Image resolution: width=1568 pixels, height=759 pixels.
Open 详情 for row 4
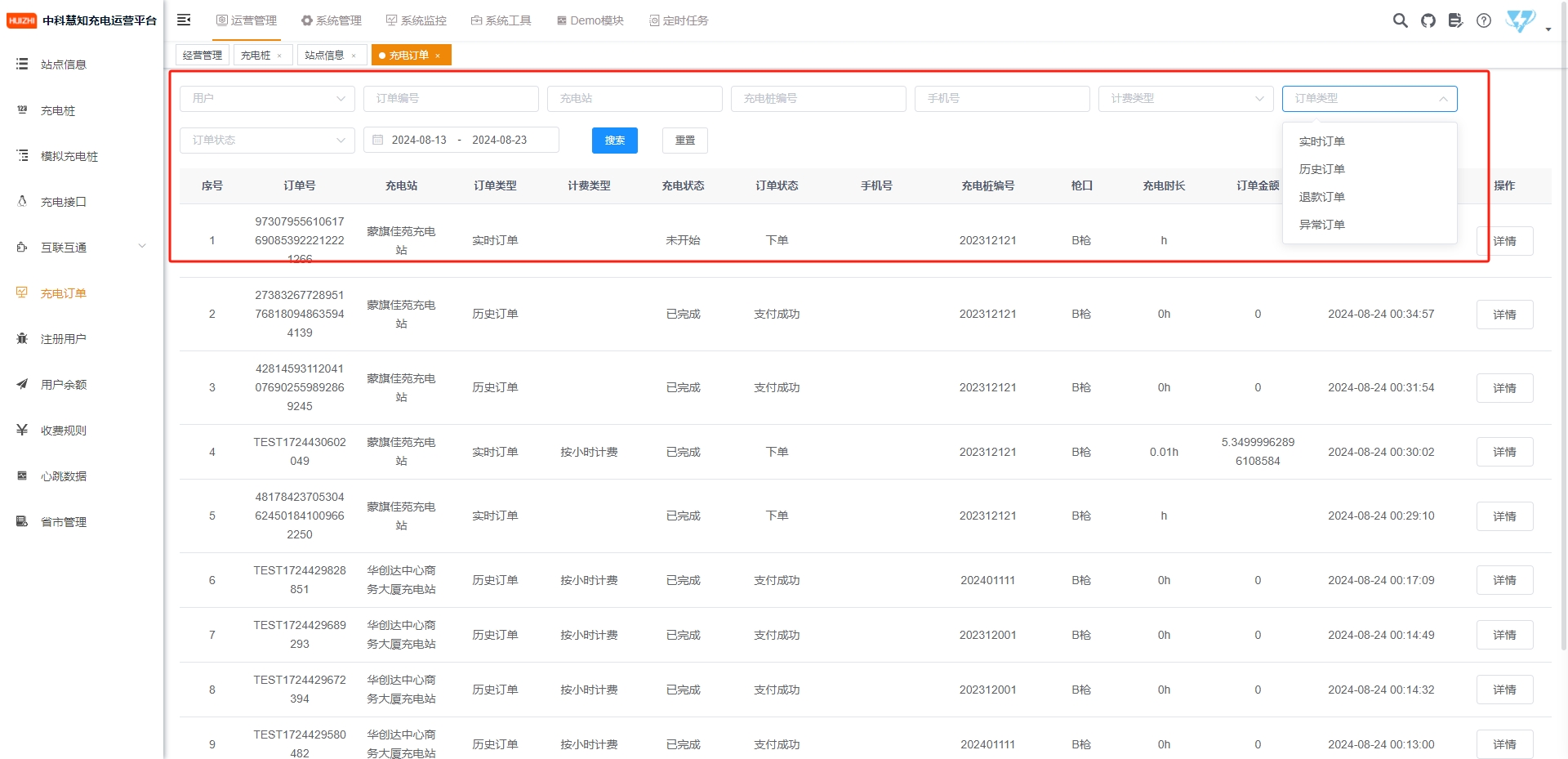pyautogui.click(x=1504, y=452)
